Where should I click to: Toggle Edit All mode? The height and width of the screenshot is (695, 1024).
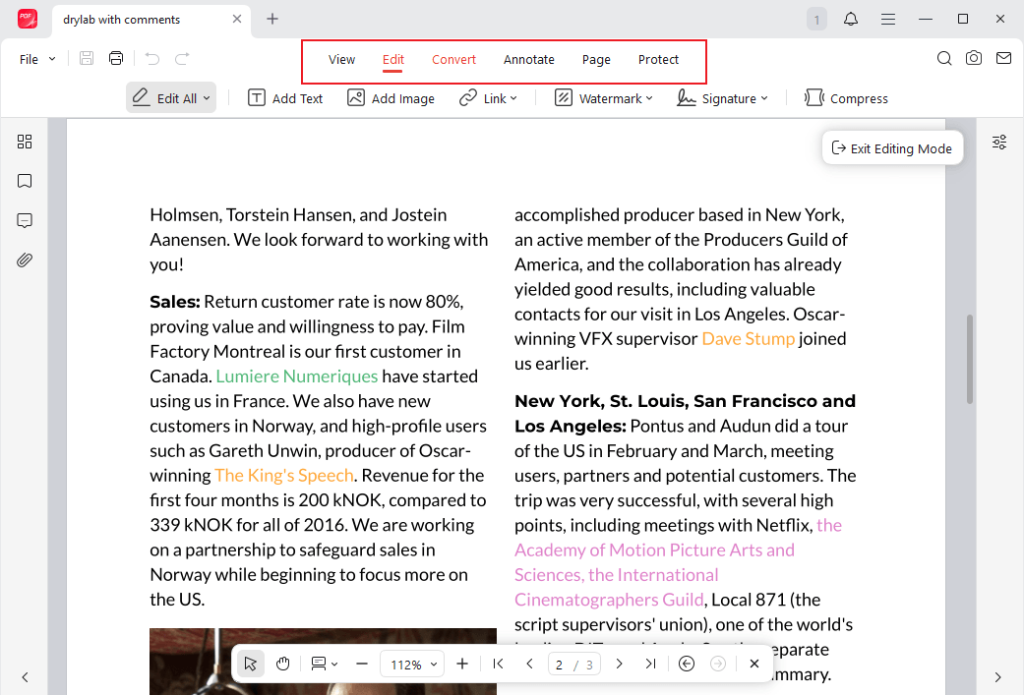pos(170,97)
